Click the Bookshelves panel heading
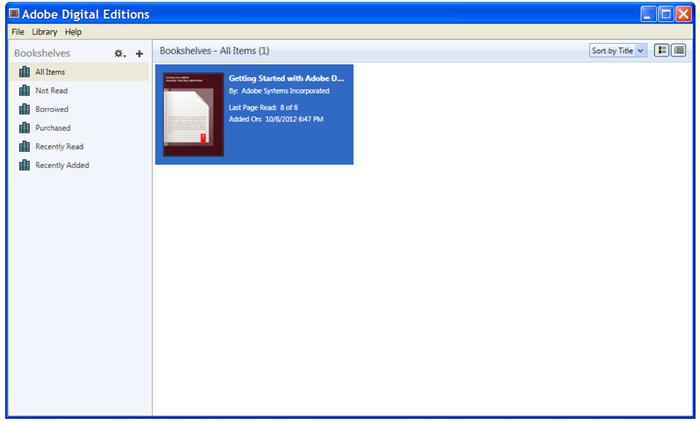Viewport: 700px width, 422px height. coord(42,54)
